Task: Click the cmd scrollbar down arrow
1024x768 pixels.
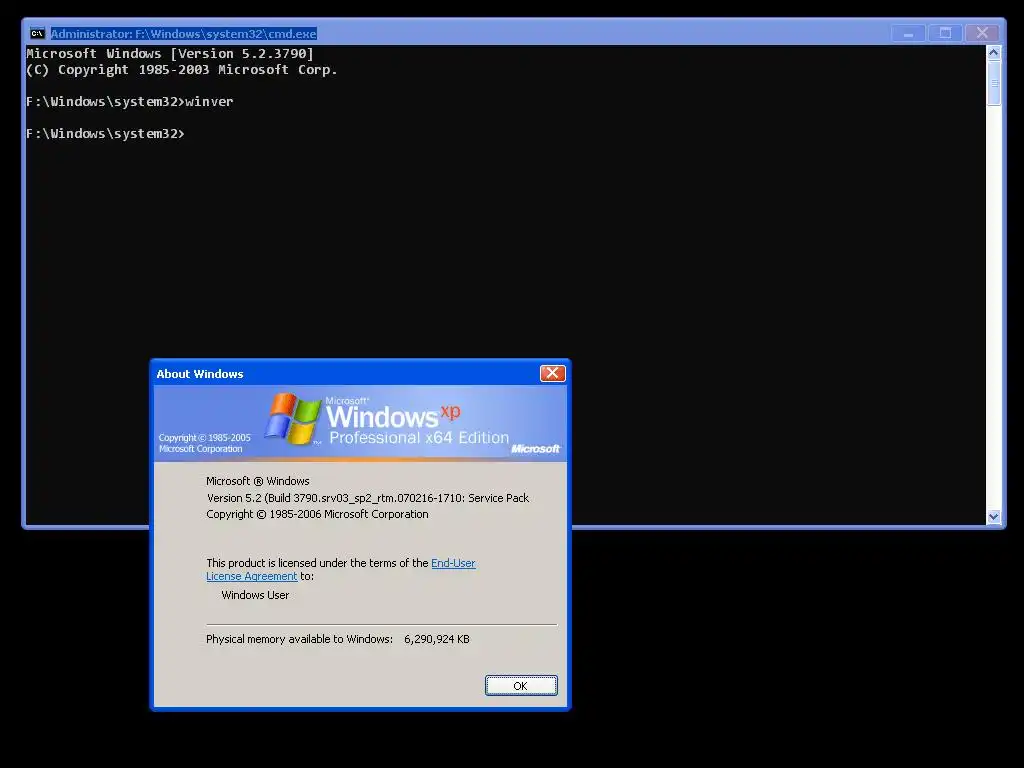Action: [x=993, y=517]
